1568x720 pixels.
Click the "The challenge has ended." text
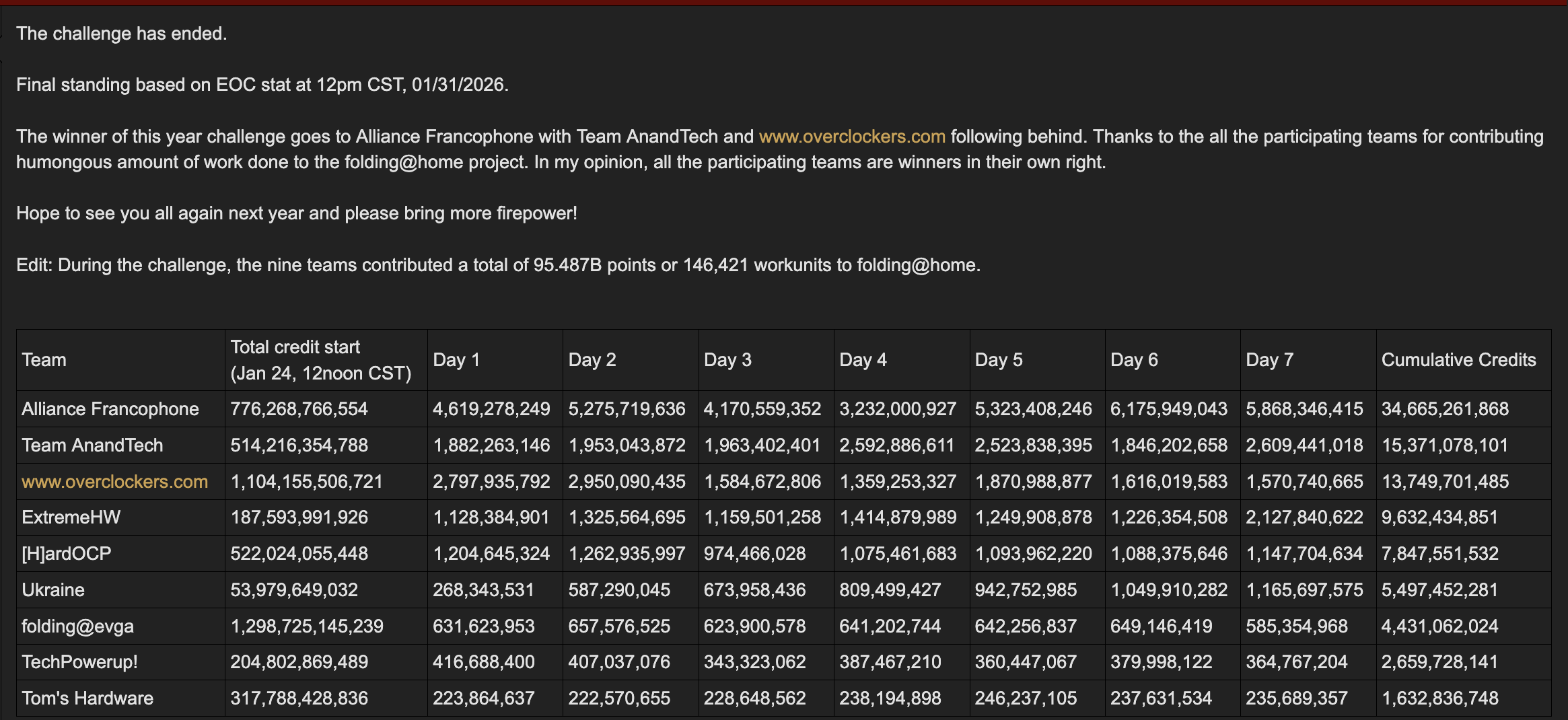coord(121,34)
